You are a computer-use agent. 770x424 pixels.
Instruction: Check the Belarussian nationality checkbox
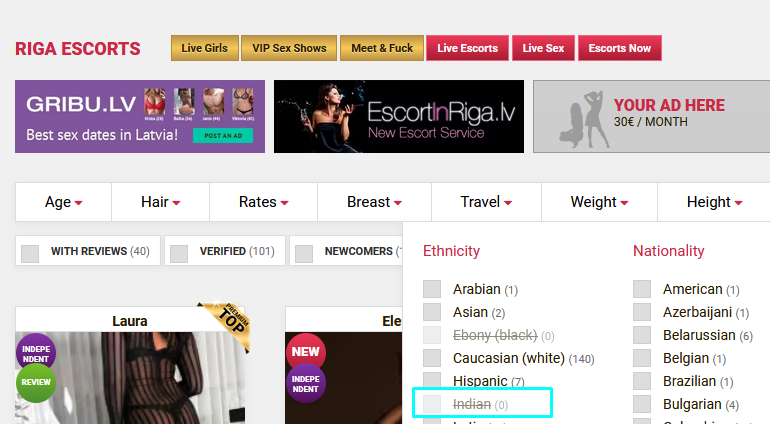click(x=642, y=335)
